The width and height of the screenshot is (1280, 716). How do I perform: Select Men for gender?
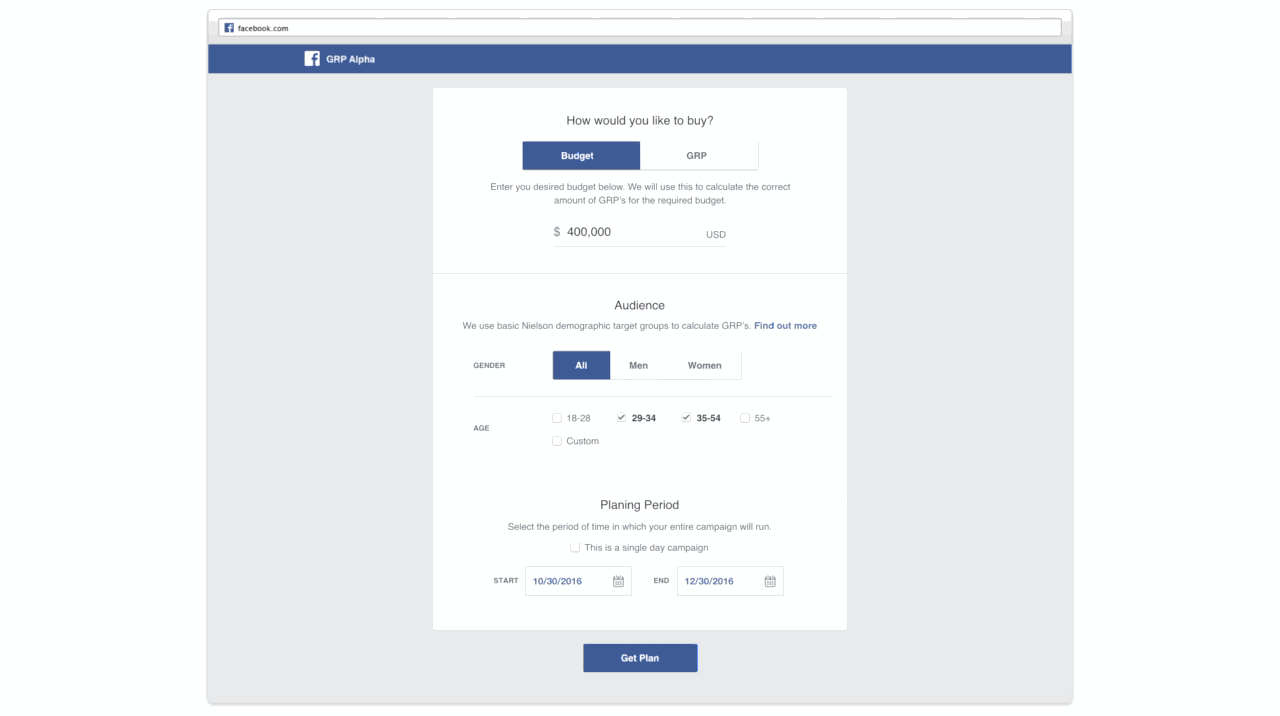tap(638, 365)
